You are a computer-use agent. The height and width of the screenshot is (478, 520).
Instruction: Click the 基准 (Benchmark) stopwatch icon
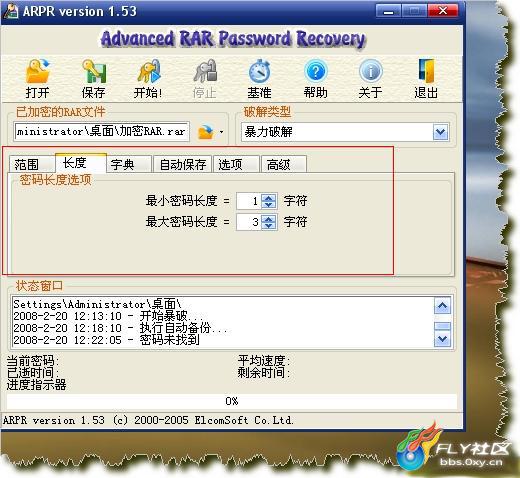coord(259,71)
